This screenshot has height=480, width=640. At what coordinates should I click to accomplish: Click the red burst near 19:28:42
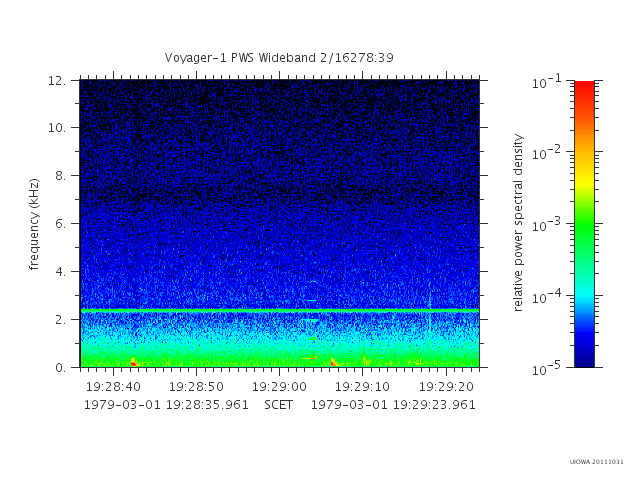[x=133, y=362]
